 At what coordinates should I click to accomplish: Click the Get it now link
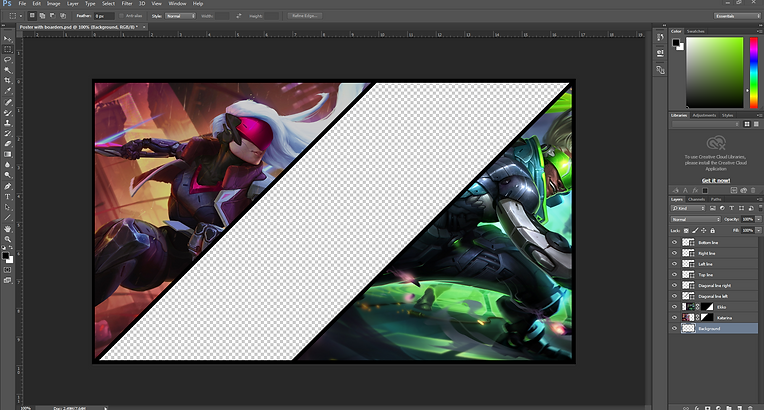716,180
